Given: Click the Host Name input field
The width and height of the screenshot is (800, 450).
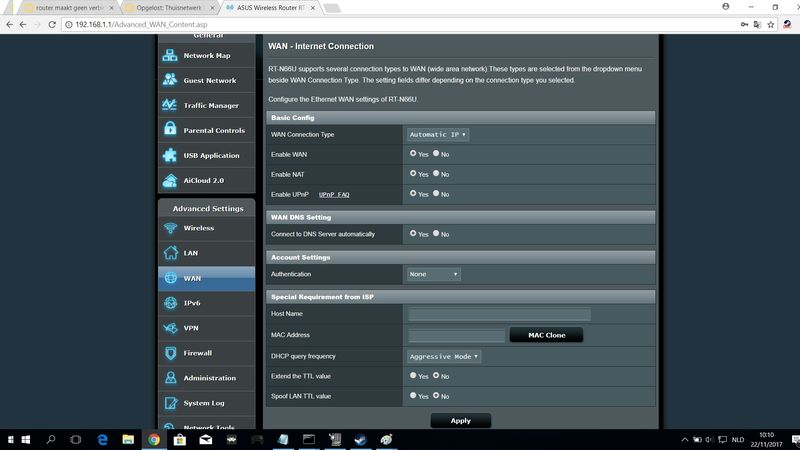Looking at the screenshot, I should 499,315.
